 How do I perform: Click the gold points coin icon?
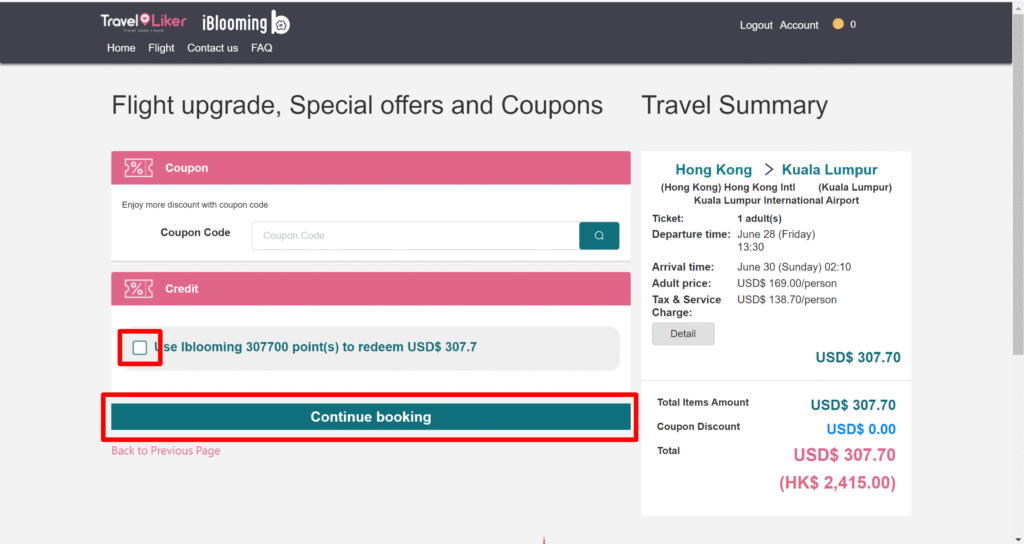pyautogui.click(x=838, y=24)
